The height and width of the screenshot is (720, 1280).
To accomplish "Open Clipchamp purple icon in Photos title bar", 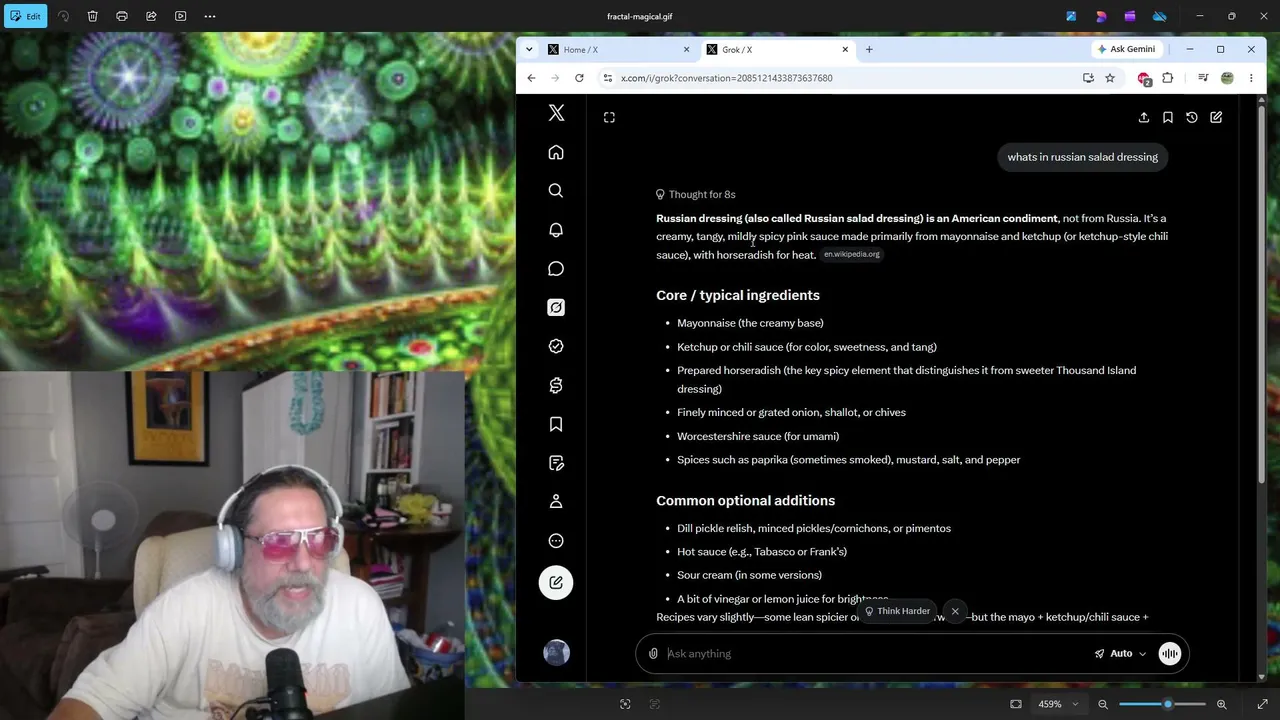I will click(1130, 16).
